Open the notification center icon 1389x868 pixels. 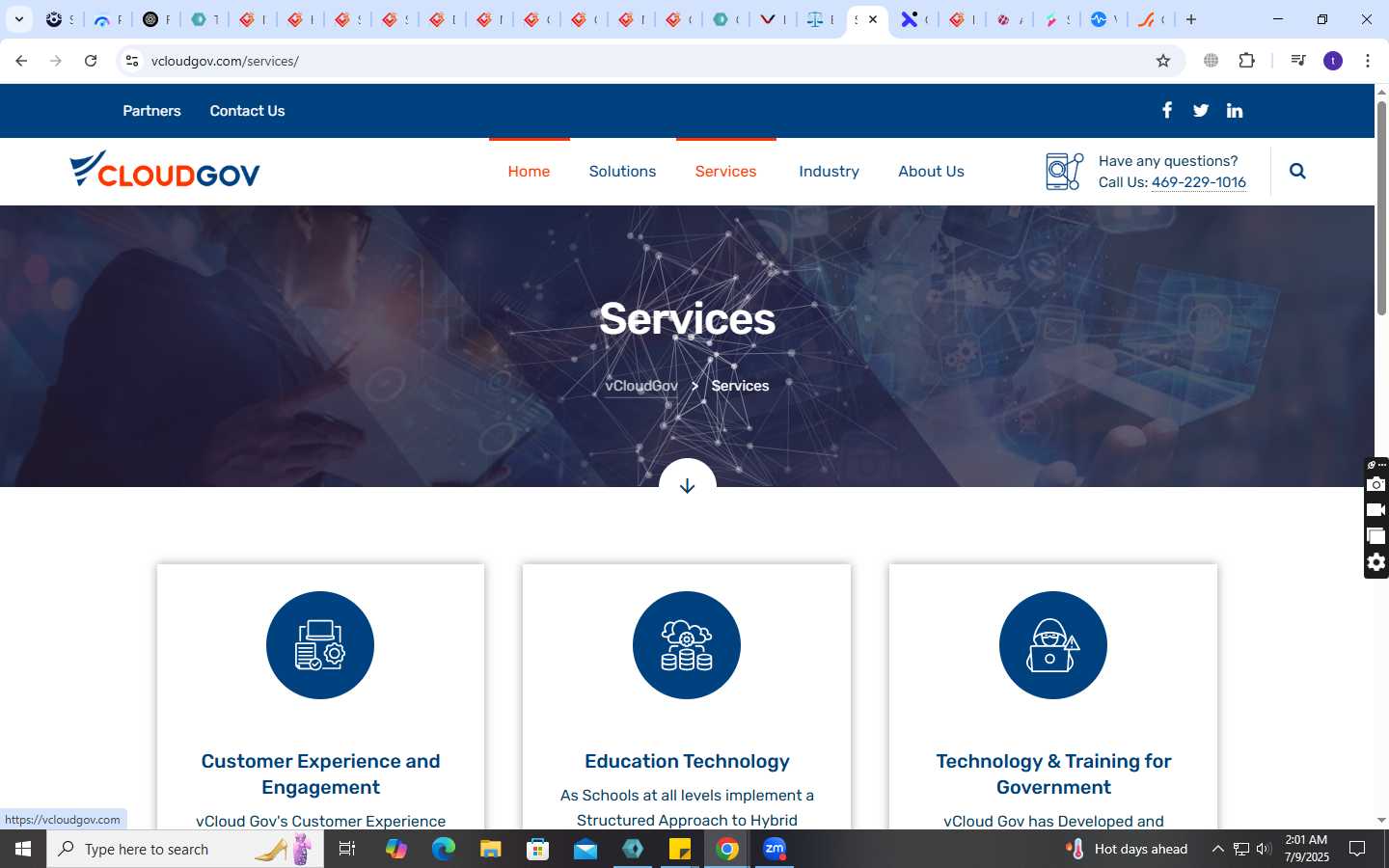(x=1357, y=849)
